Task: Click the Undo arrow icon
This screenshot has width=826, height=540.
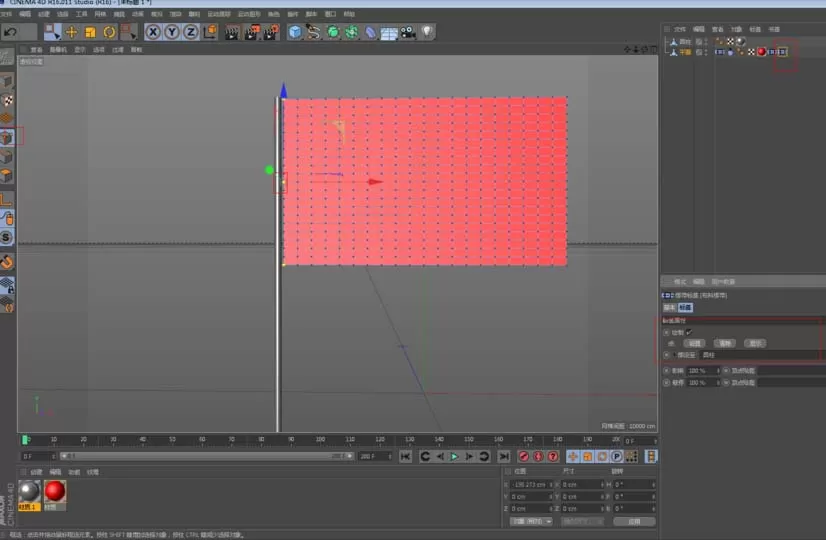Action: [11, 33]
